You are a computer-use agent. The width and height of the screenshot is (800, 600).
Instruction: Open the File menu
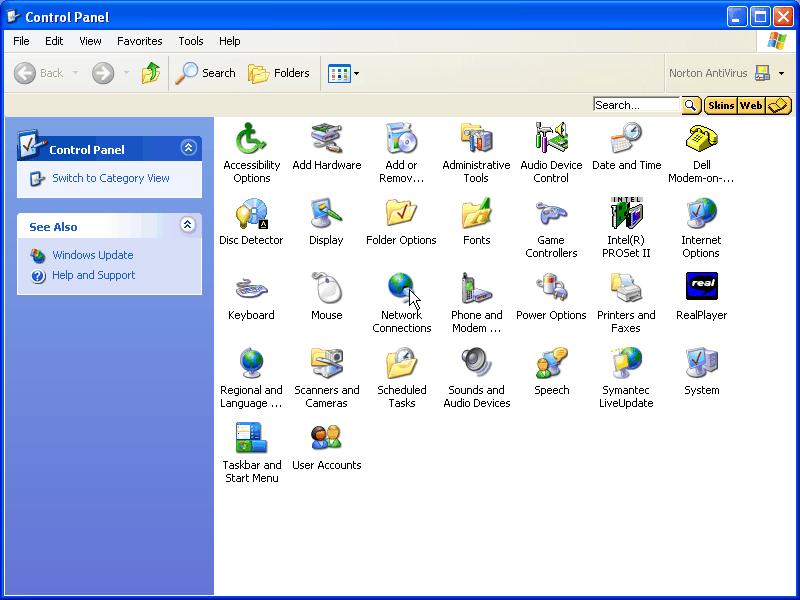click(21, 41)
